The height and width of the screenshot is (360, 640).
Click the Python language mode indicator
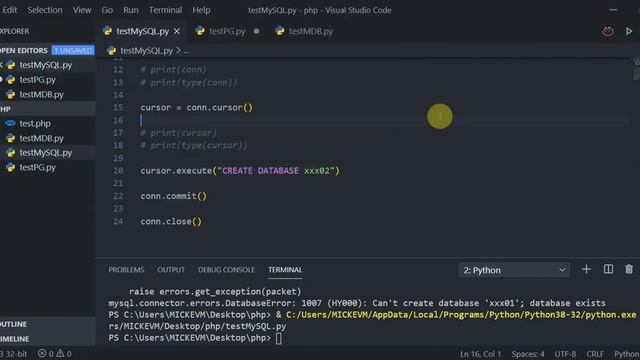[627, 354]
